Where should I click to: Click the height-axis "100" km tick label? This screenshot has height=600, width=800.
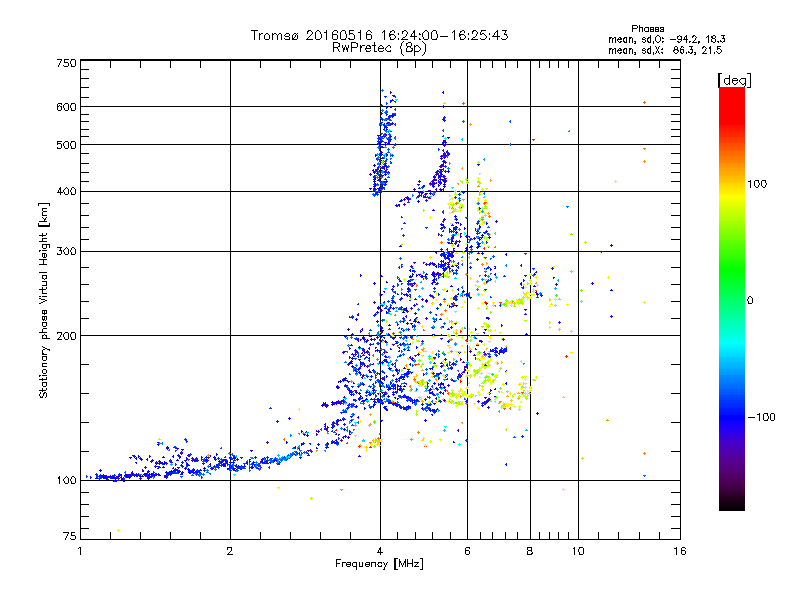pos(66,481)
